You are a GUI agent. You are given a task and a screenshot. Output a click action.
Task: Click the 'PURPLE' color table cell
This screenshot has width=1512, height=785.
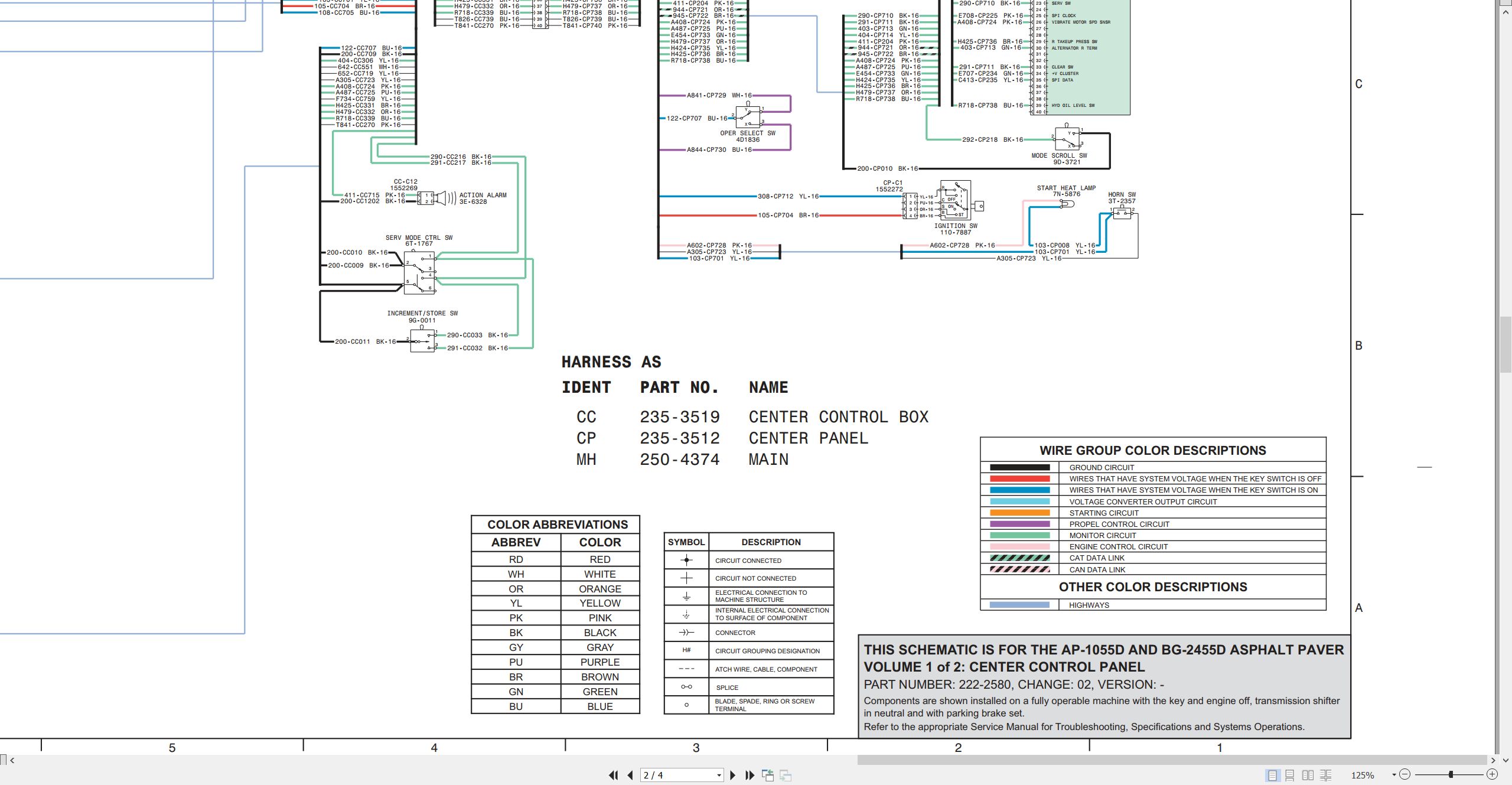click(600, 662)
